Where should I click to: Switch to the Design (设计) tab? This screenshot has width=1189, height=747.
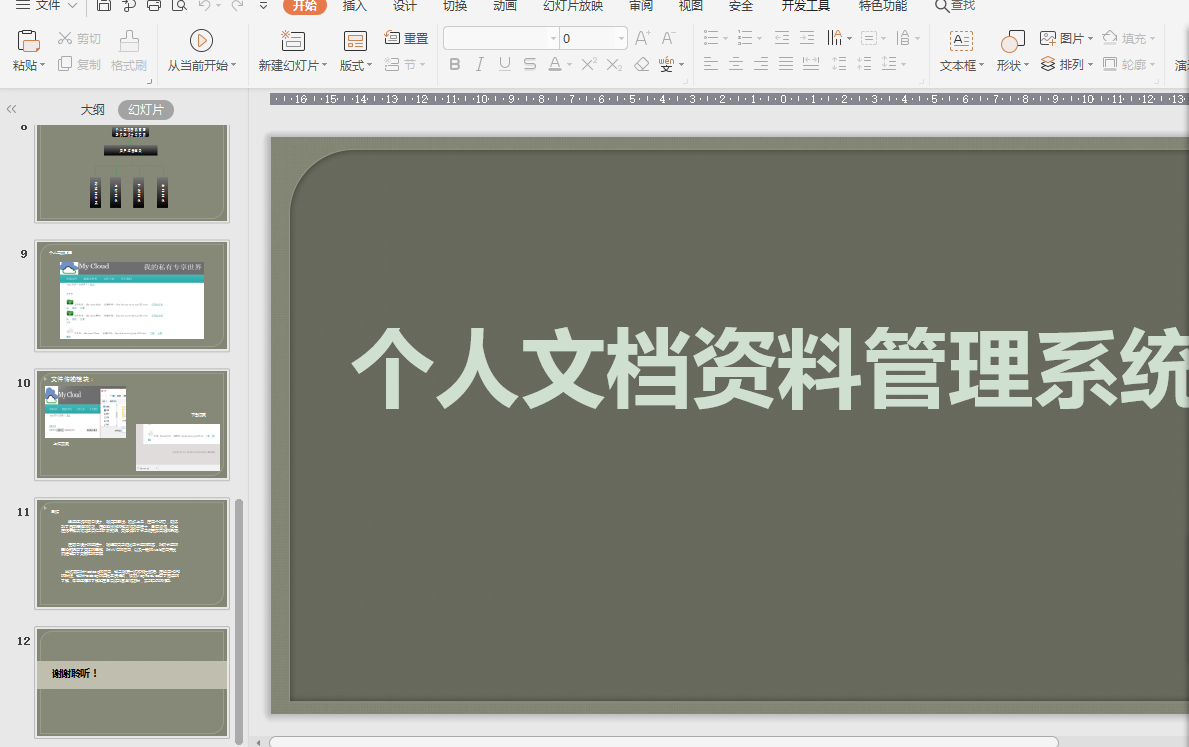[404, 5]
